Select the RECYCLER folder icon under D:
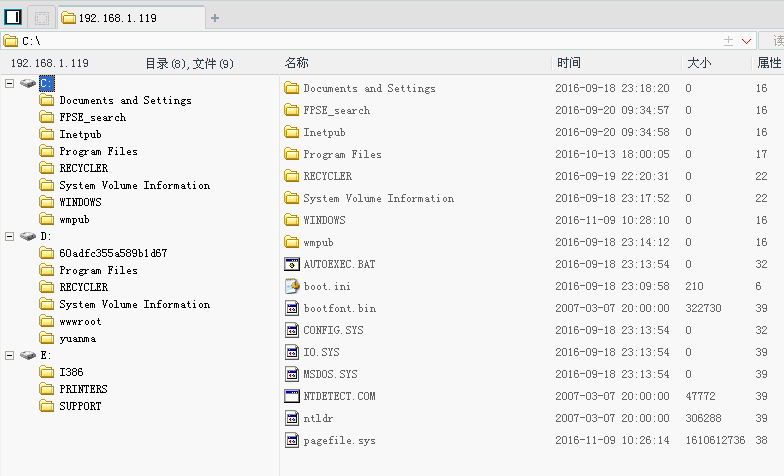 pos(46,287)
